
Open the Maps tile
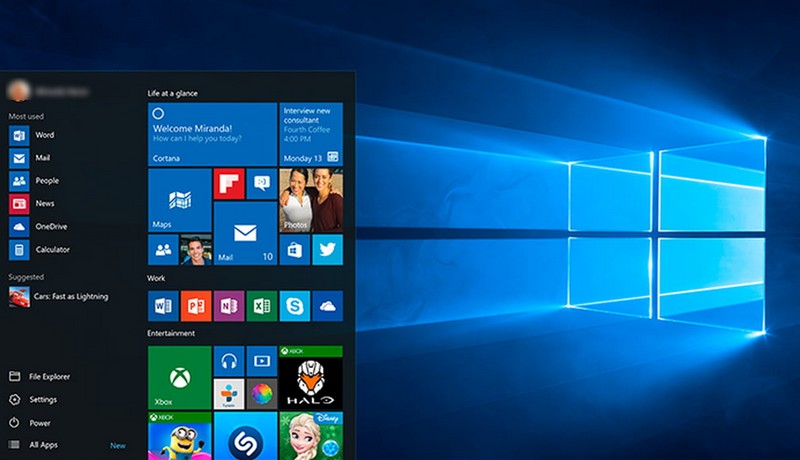coord(180,200)
